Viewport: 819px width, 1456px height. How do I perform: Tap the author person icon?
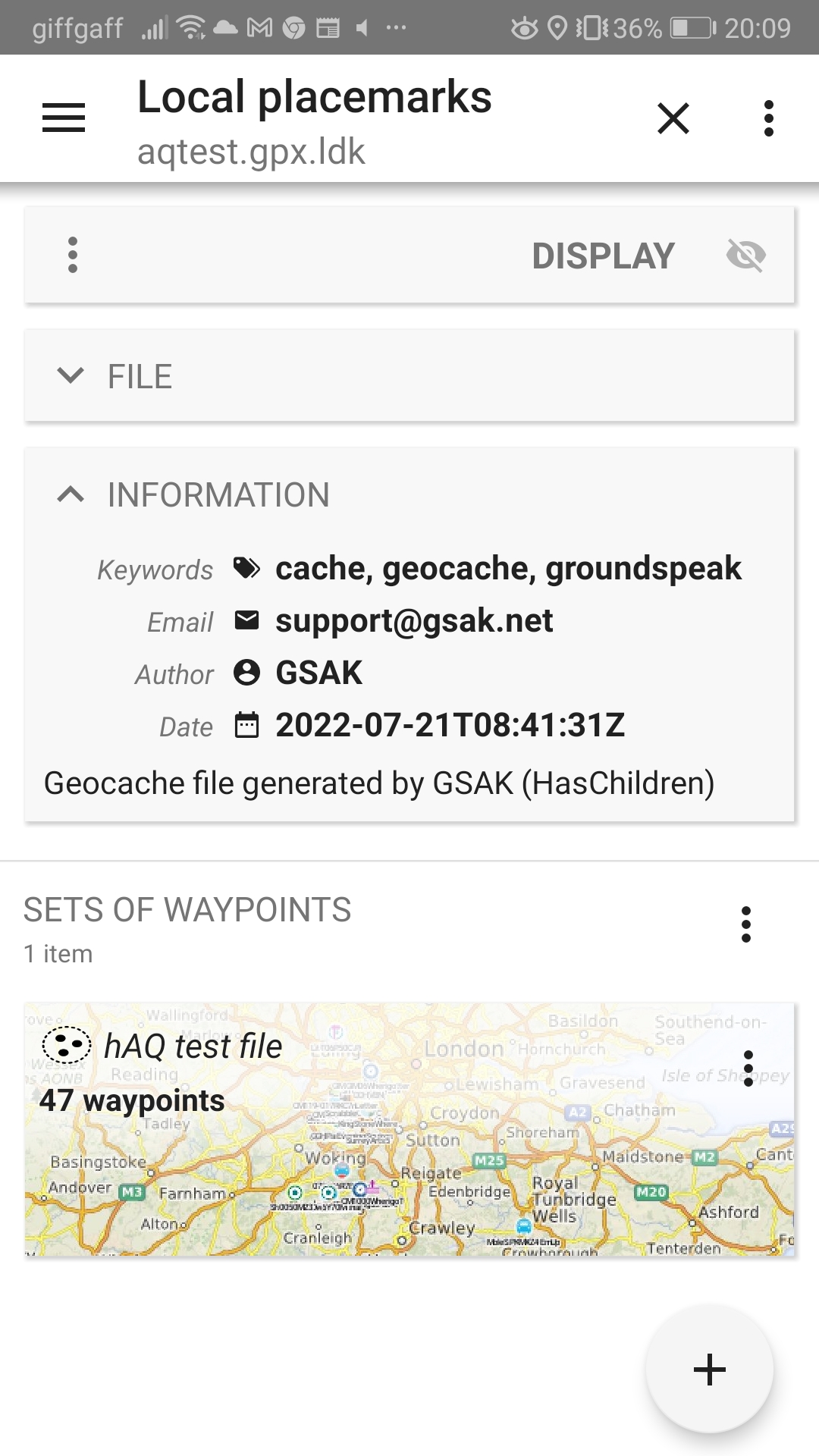[x=246, y=673]
